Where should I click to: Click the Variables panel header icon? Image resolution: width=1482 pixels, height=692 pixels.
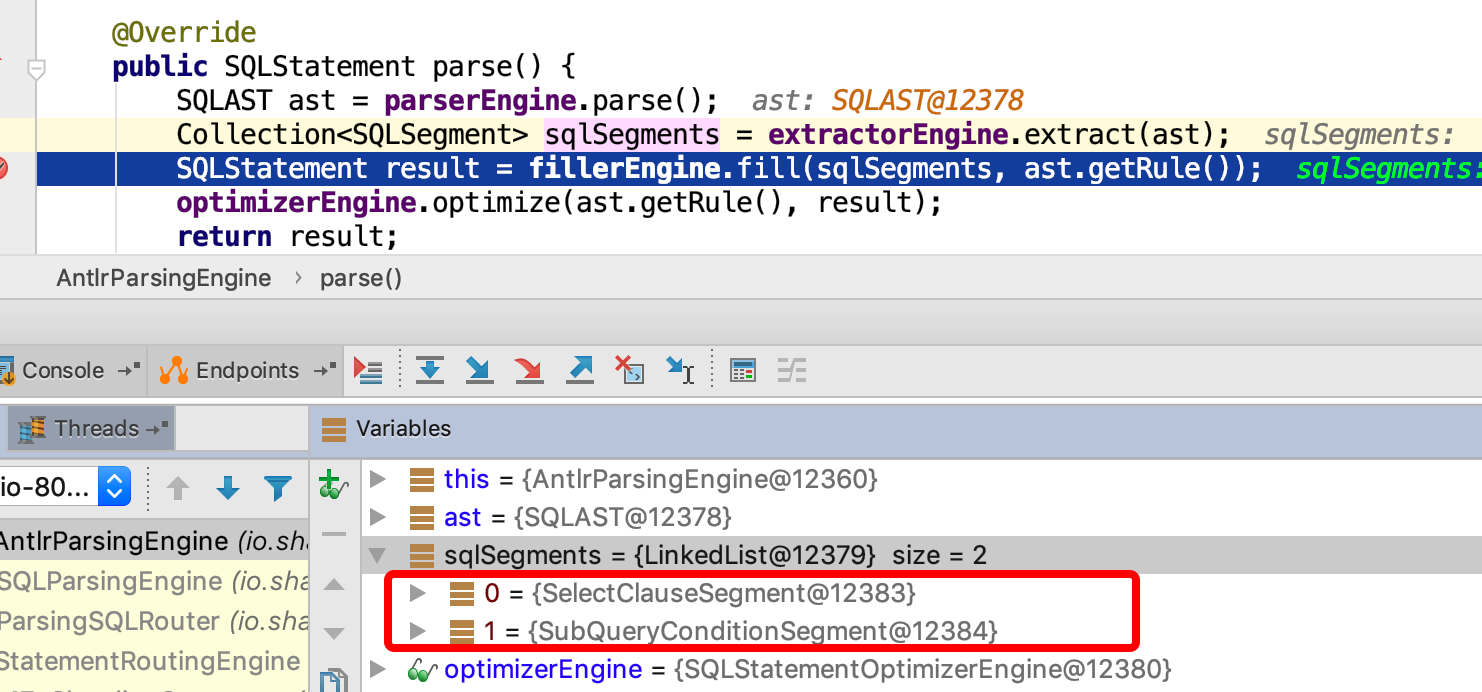pos(333,429)
